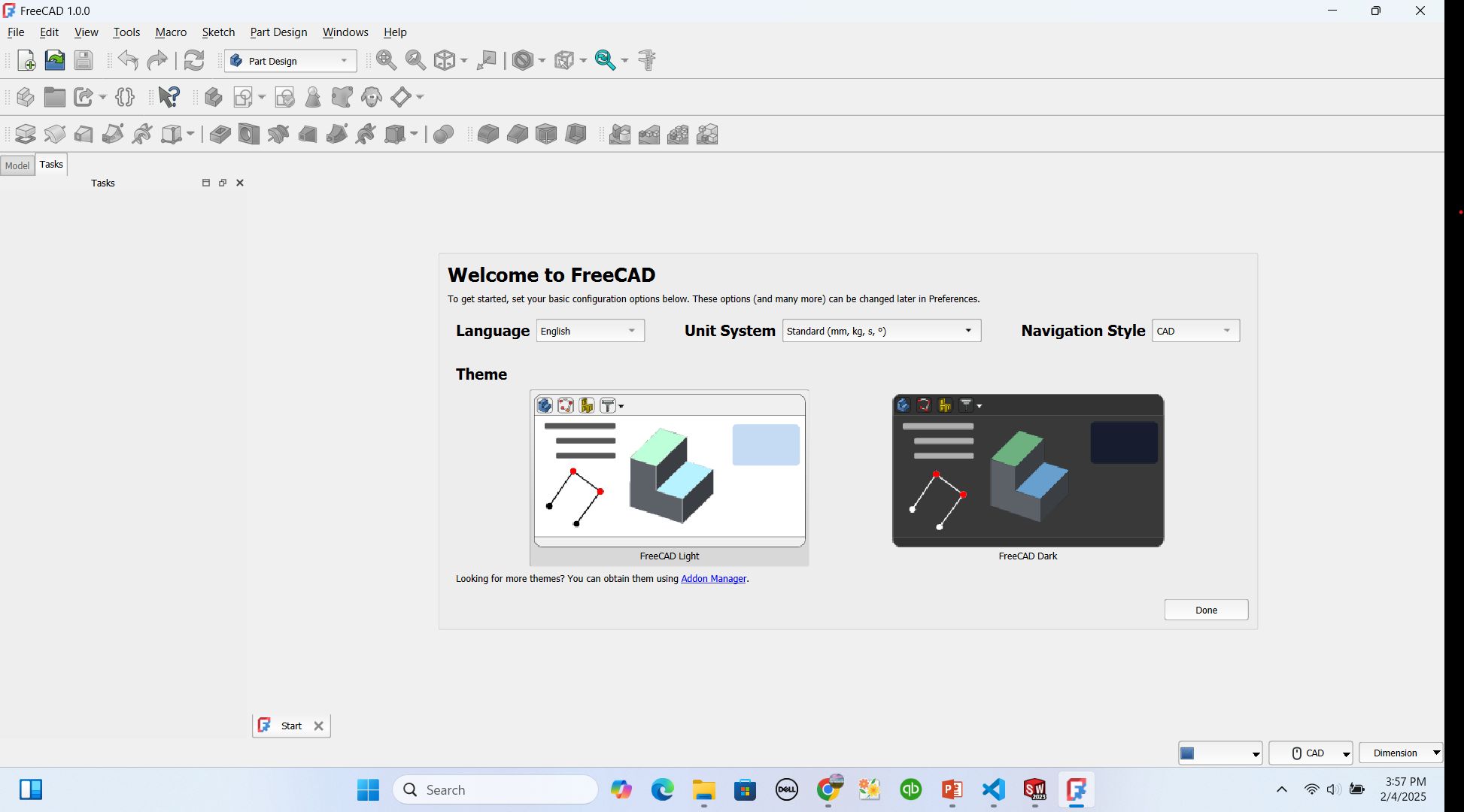Open Visual Studio Code from the taskbar

[994, 789]
